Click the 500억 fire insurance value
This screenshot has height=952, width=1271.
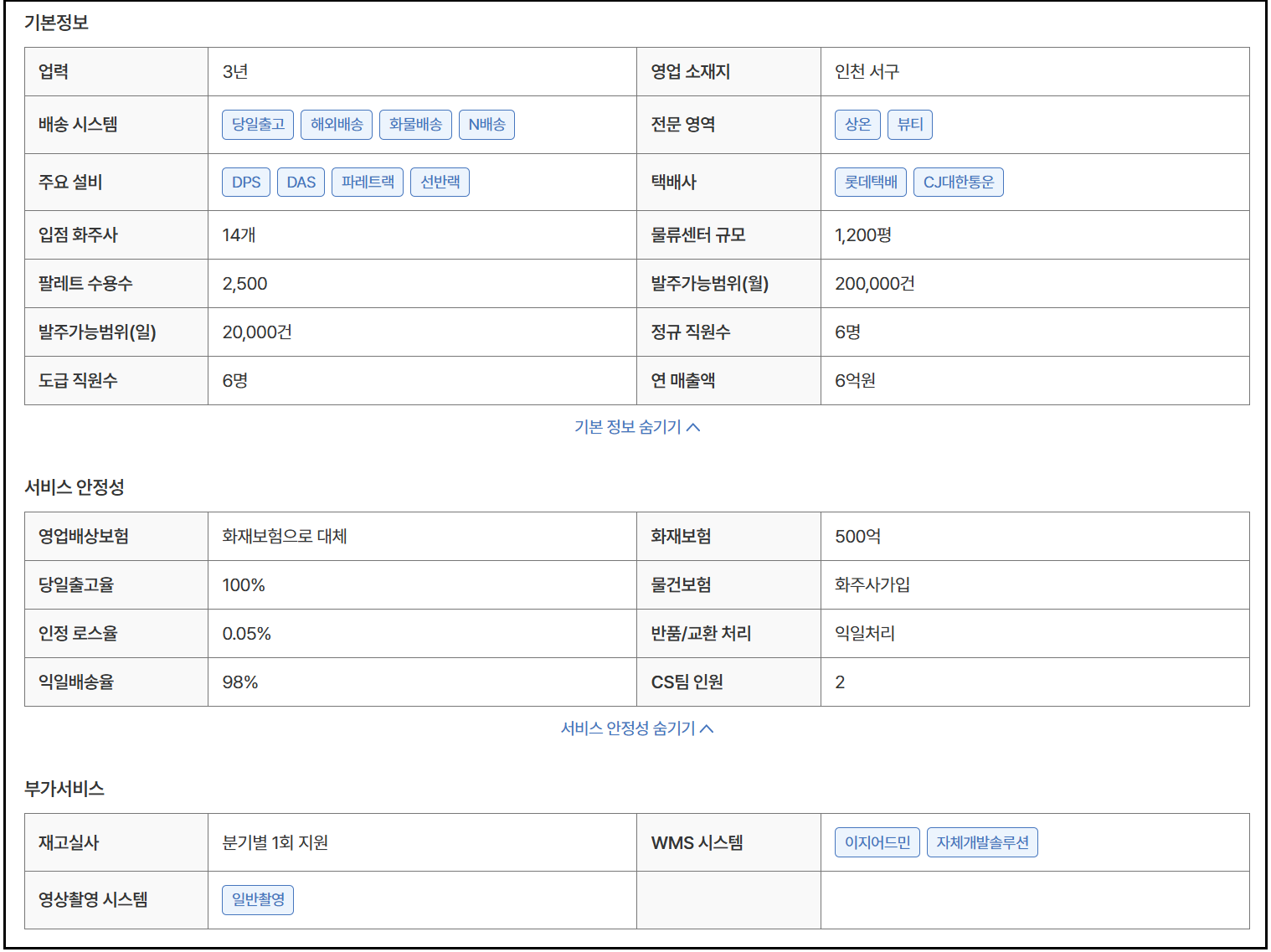(x=857, y=537)
